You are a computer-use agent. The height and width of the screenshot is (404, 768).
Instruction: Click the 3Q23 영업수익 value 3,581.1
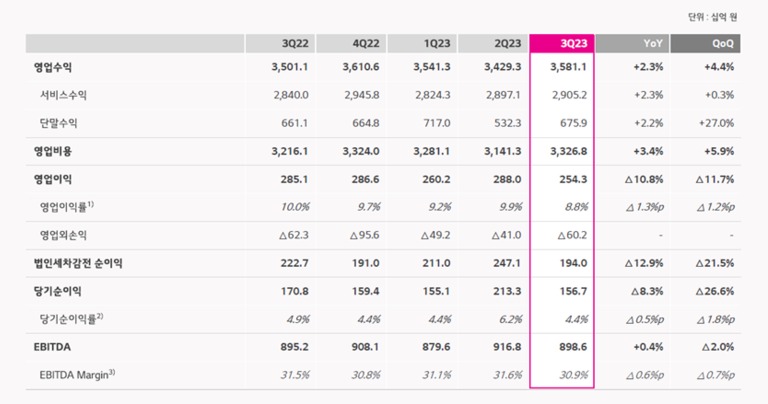click(566, 67)
